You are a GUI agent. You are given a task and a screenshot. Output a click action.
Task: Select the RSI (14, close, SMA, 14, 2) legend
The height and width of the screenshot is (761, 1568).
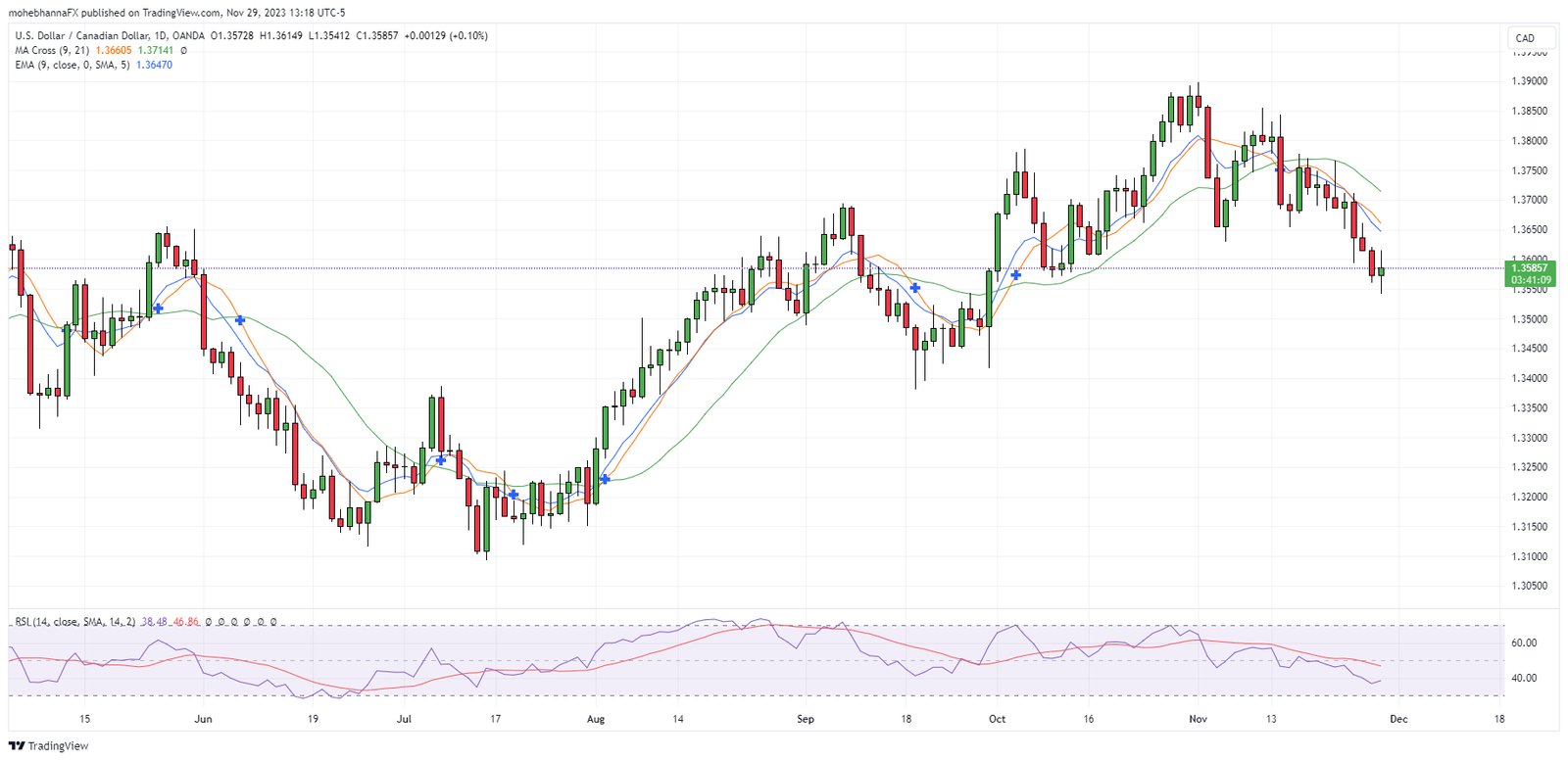74,622
